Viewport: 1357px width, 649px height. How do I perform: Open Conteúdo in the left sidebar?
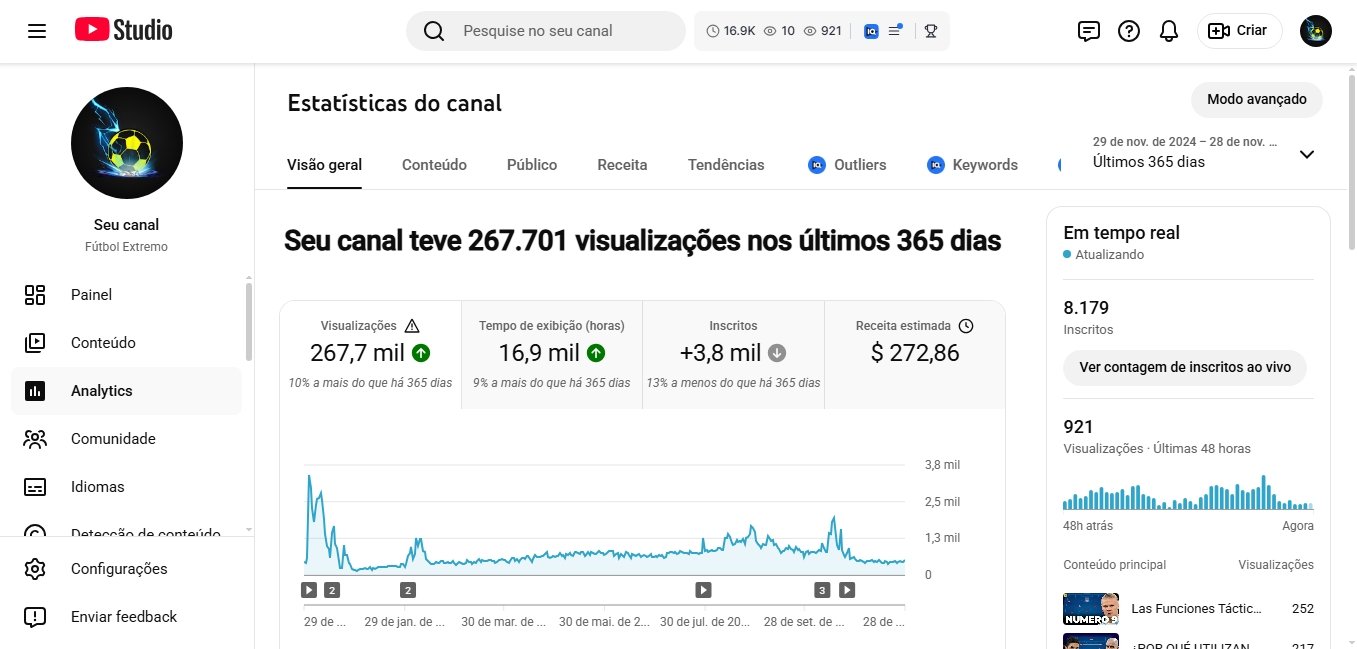pos(126,343)
